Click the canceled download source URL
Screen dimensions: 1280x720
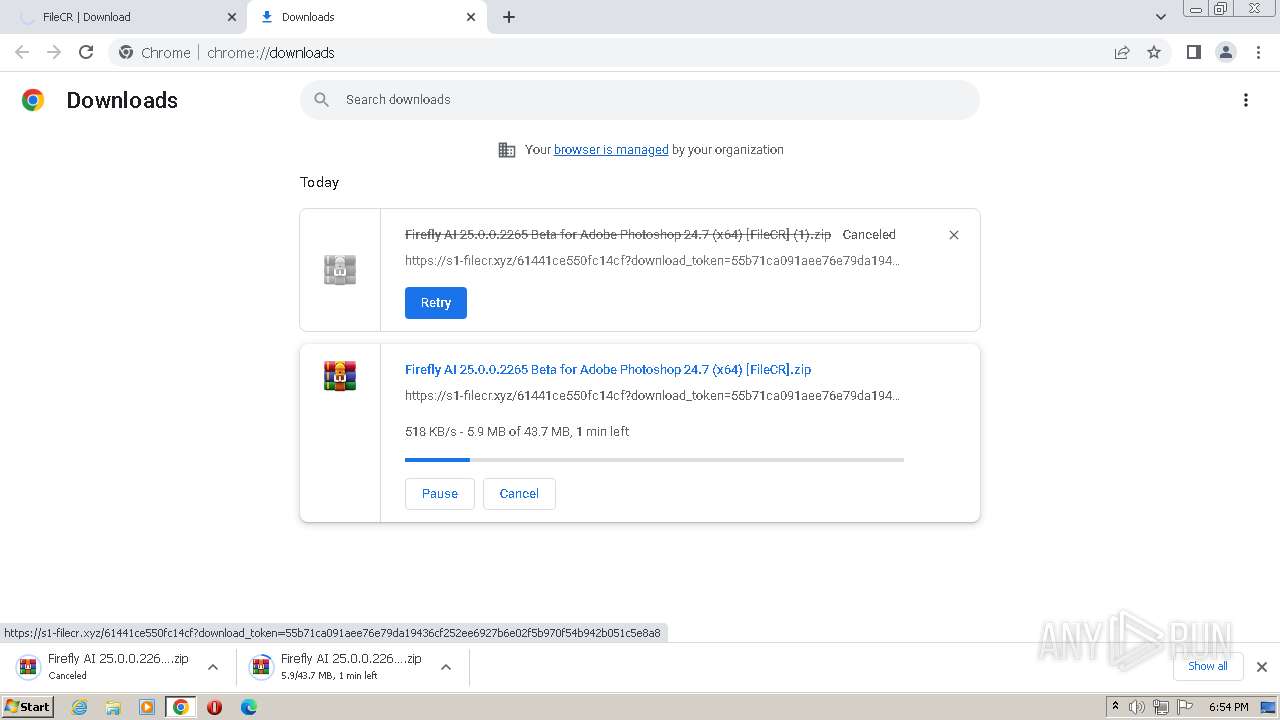pos(652,261)
